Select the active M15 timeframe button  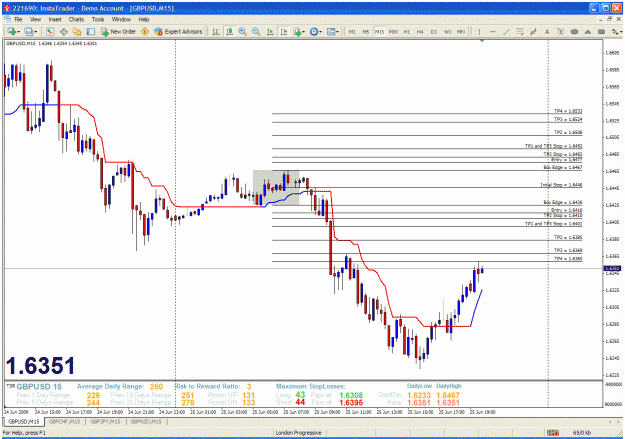(379, 31)
